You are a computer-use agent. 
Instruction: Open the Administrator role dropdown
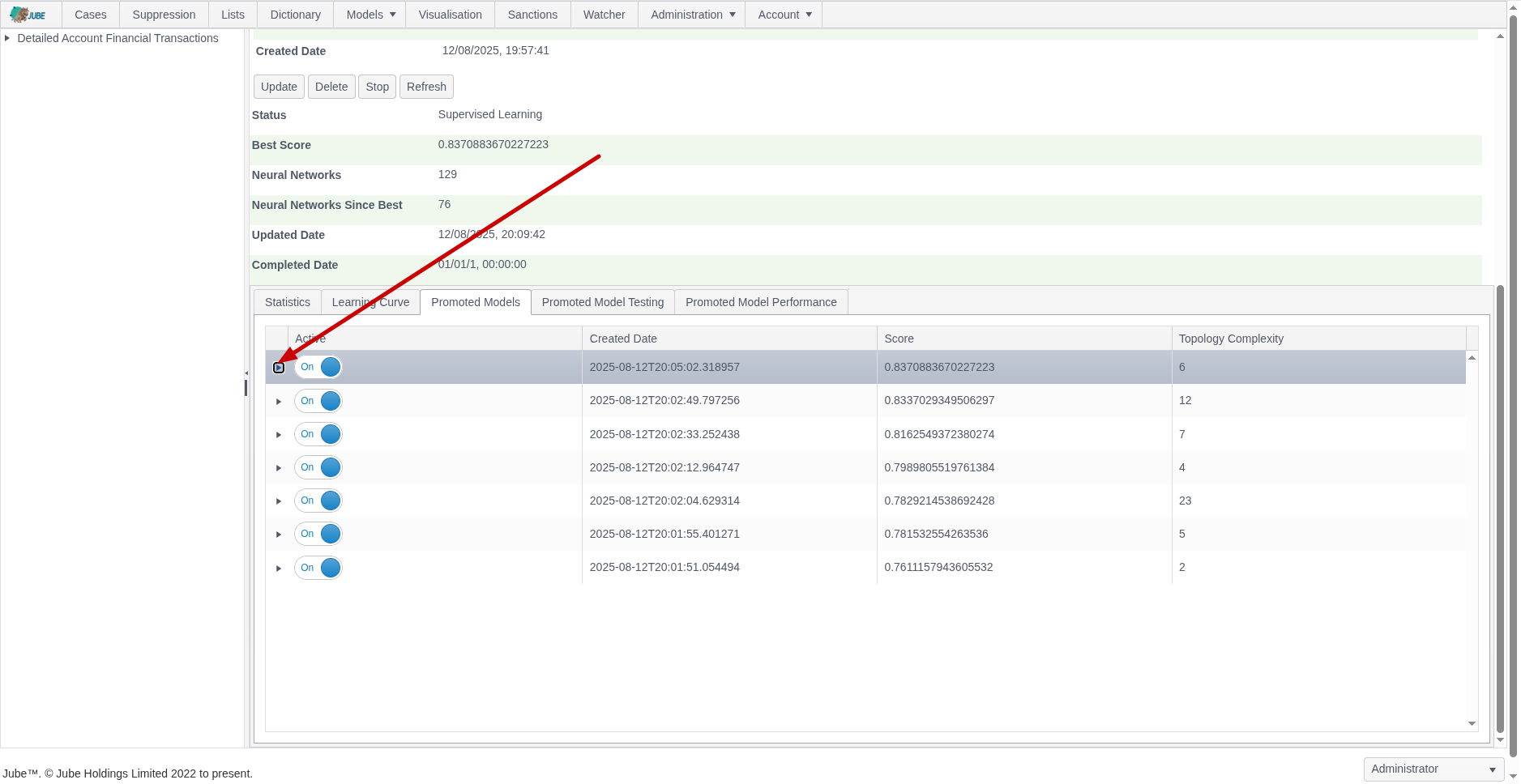click(1433, 769)
